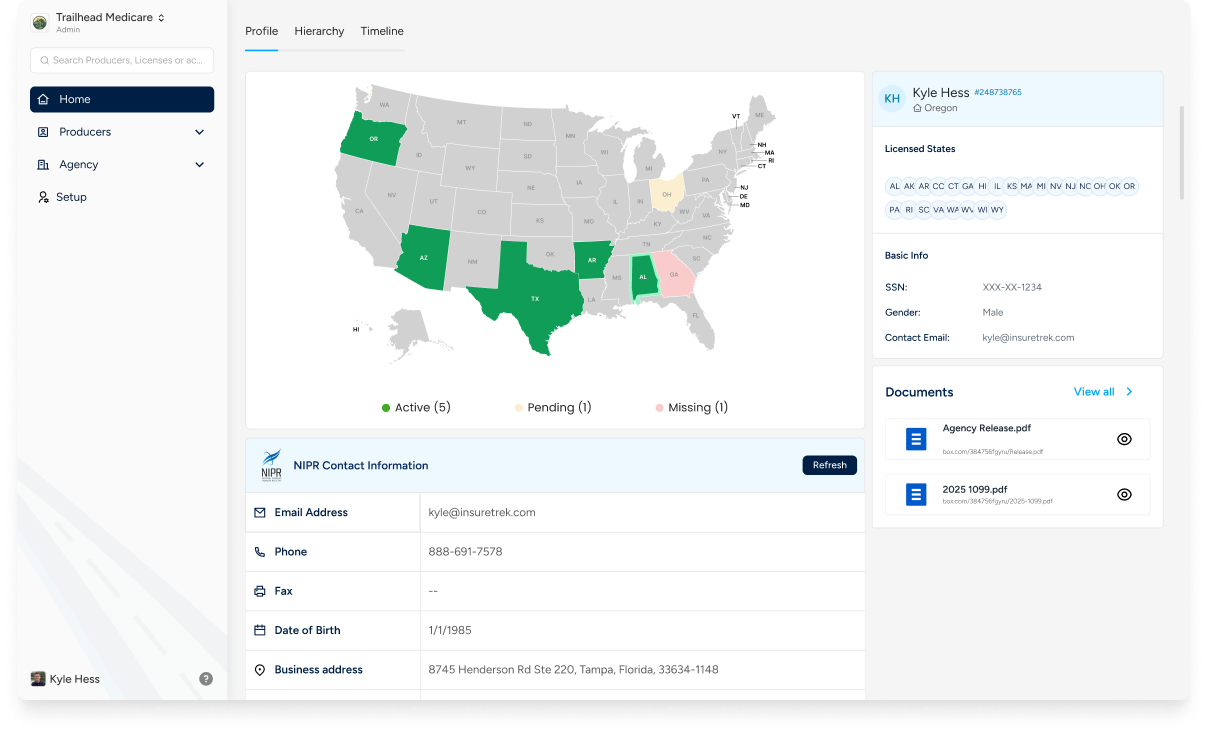This screenshot has width=1207, height=733.
Task: Switch to the Hierarchy tab
Action: 319,31
